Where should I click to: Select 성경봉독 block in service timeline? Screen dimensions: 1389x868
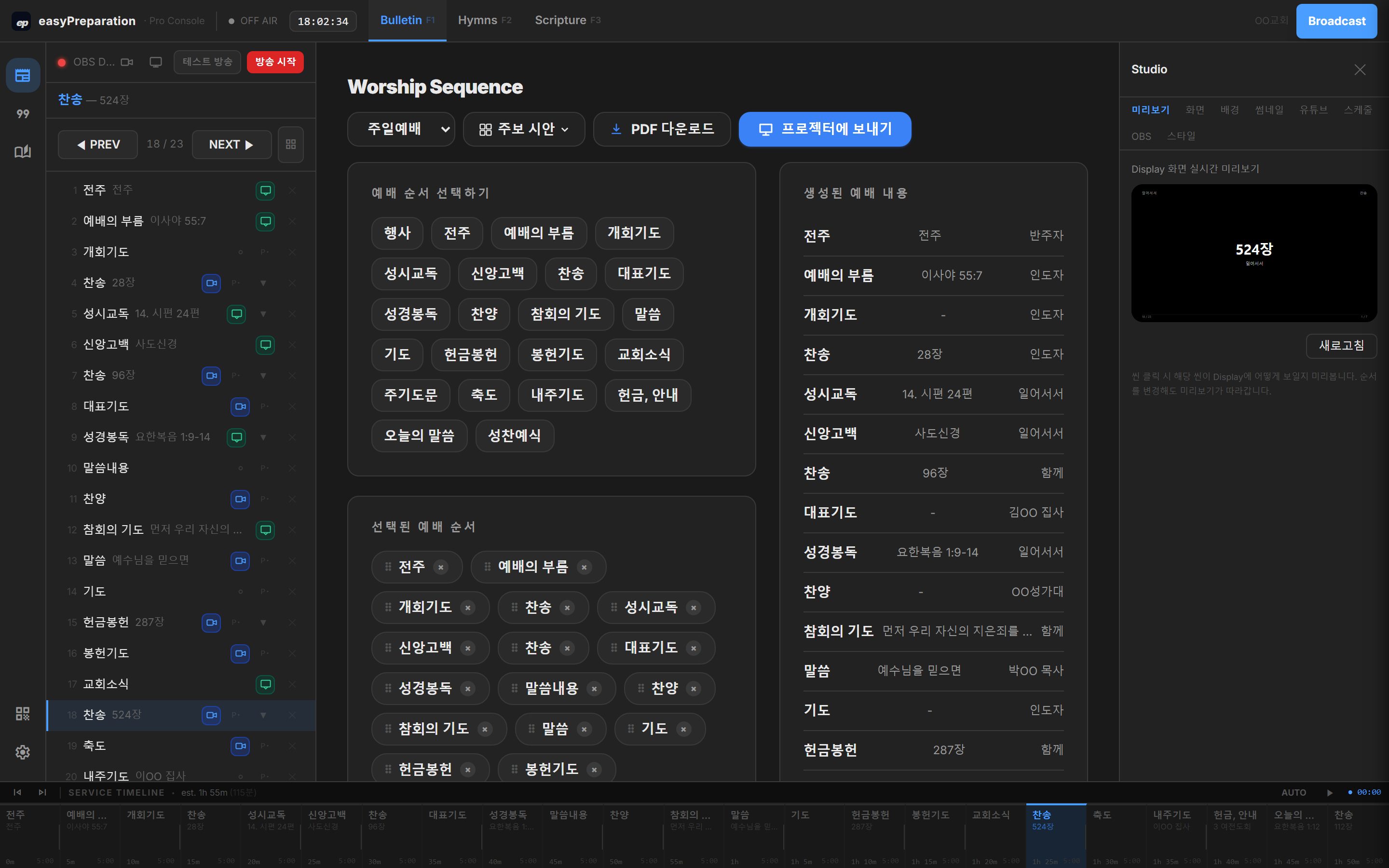[x=513, y=835]
